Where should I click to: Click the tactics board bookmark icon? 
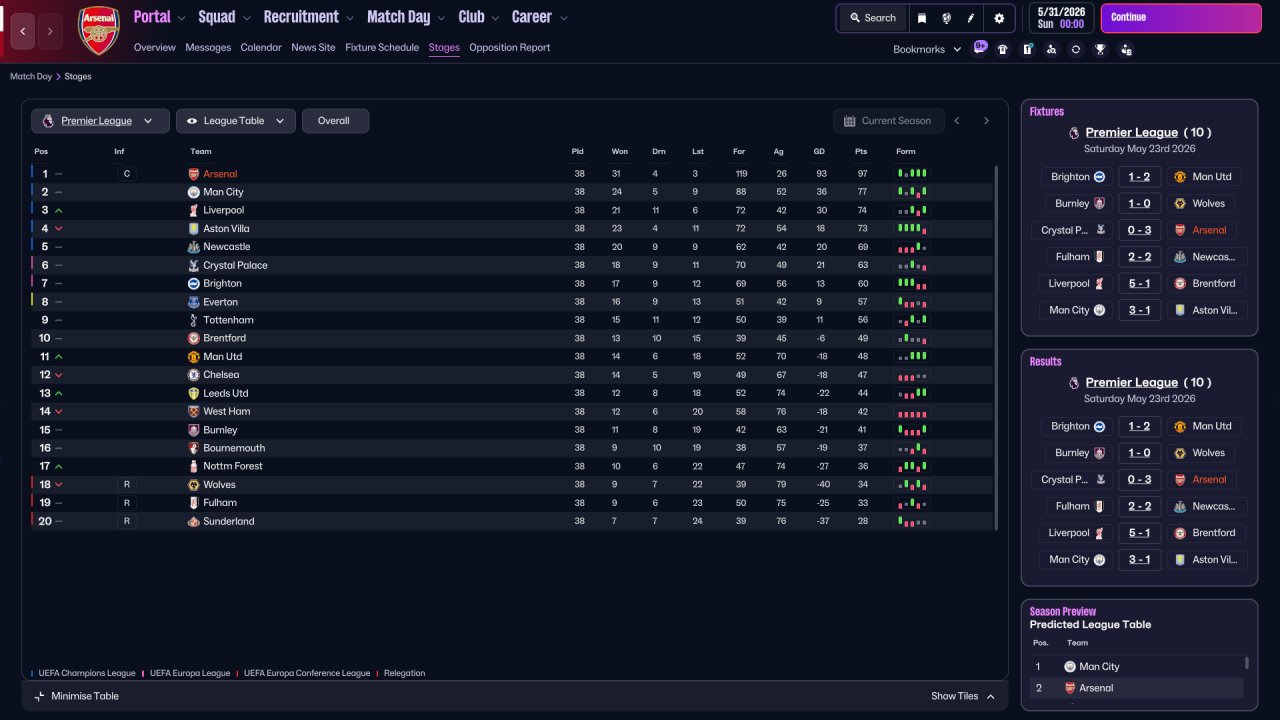point(1027,49)
